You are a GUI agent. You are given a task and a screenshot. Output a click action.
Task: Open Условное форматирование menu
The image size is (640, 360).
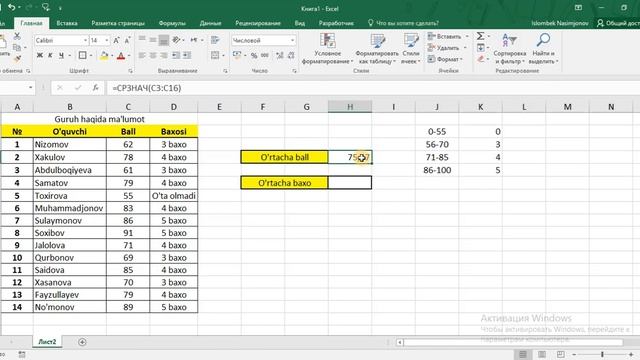pyautogui.click(x=328, y=49)
